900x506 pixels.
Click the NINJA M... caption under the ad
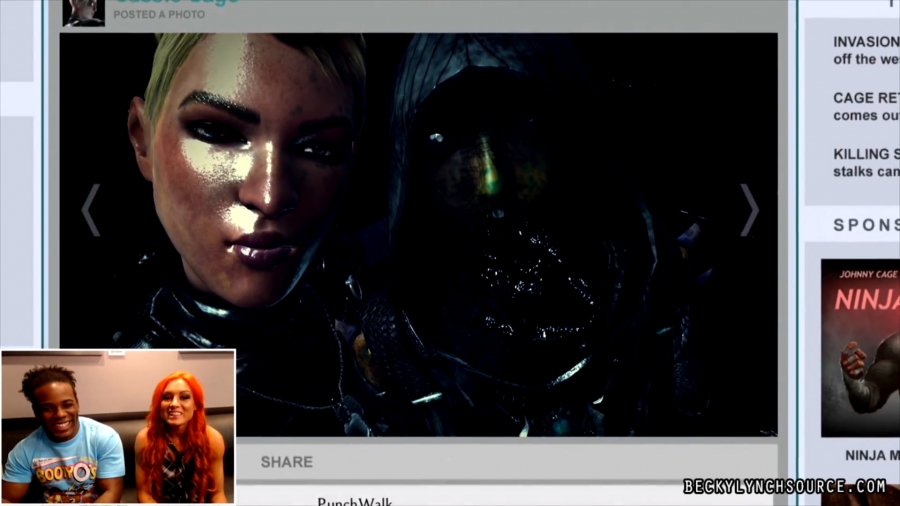pyautogui.click(x=871, y=456)
